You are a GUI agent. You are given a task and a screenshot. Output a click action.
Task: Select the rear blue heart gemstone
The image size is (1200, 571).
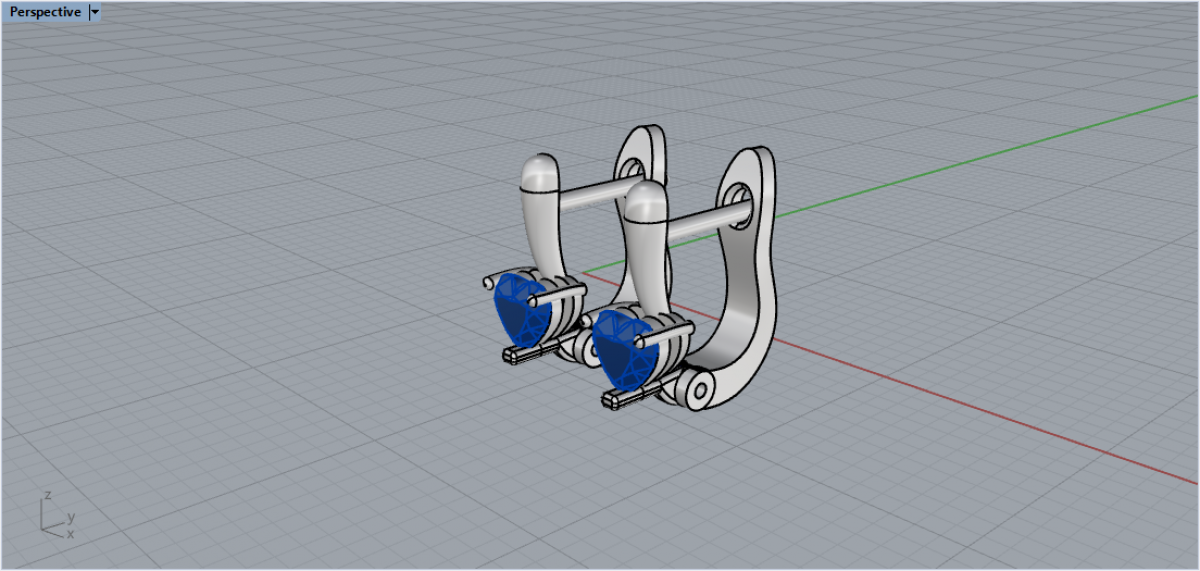[x=521, y=309]
